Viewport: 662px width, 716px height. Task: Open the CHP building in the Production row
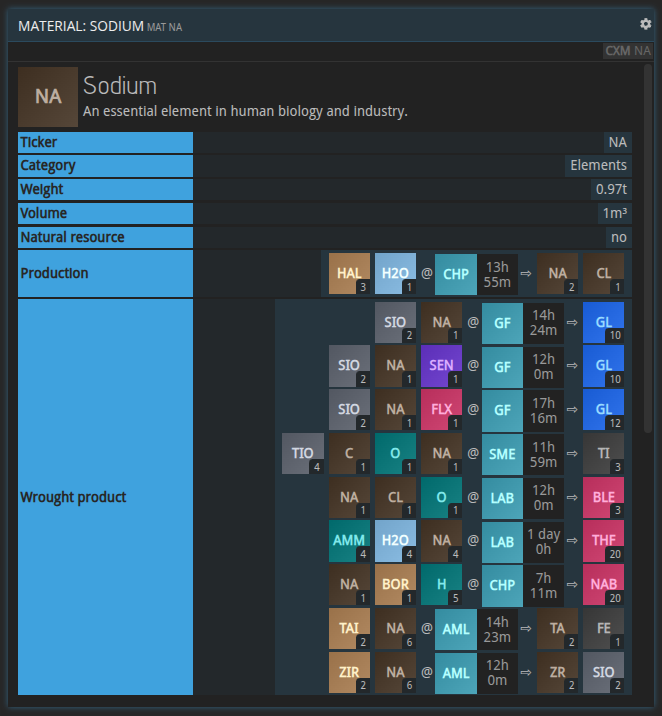pos(456,274)
